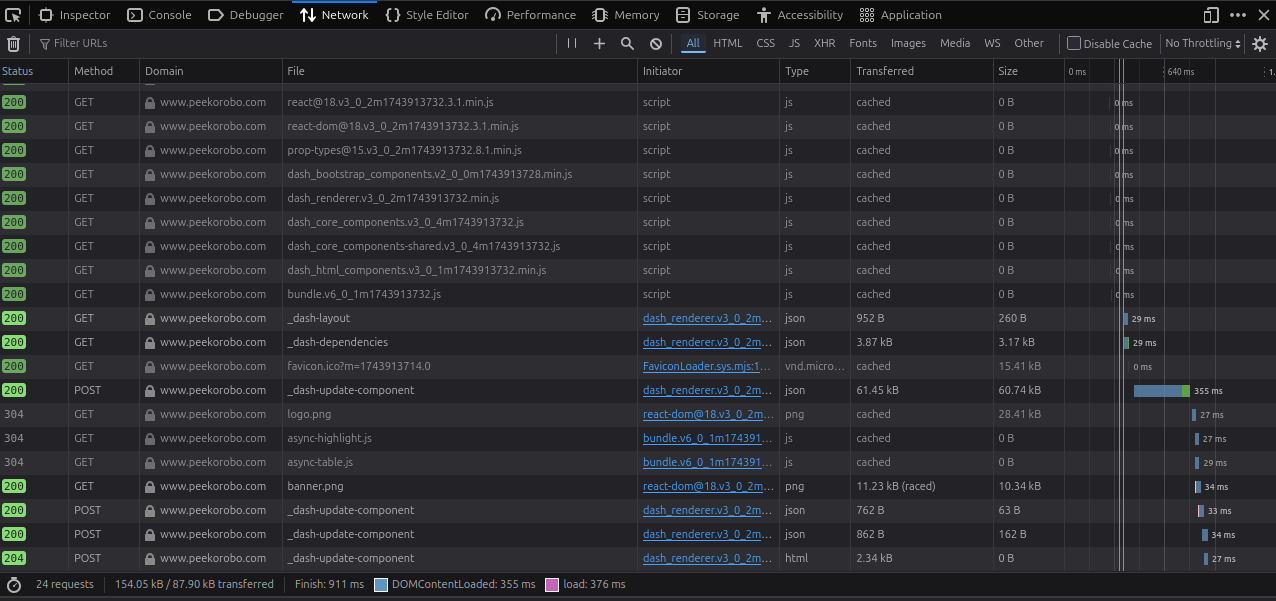
Task: Filter requests by CSS
Action: pyautogui.click(x=765, y=43)
